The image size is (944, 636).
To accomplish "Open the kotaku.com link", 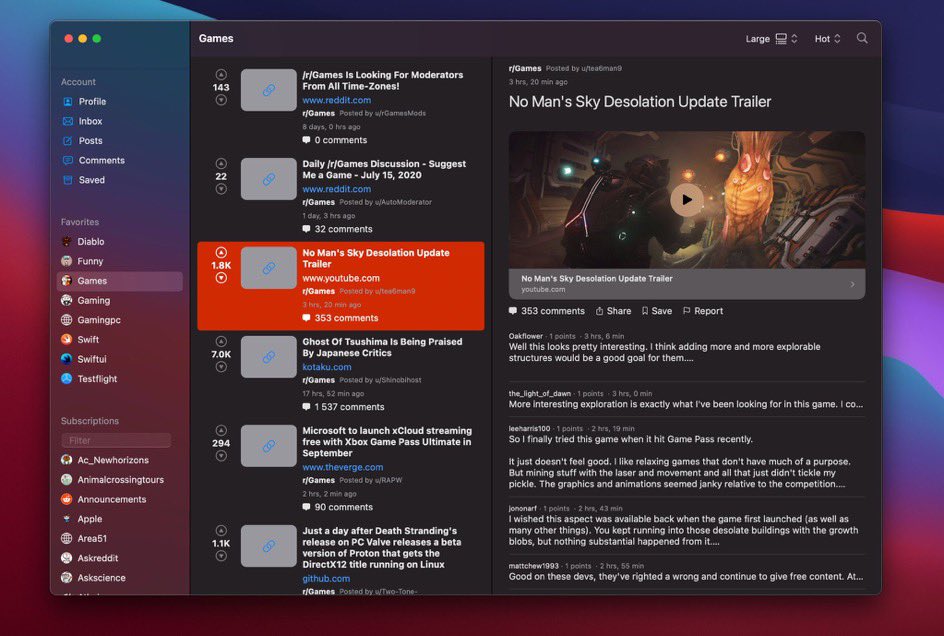I will [x=327, y=367].
